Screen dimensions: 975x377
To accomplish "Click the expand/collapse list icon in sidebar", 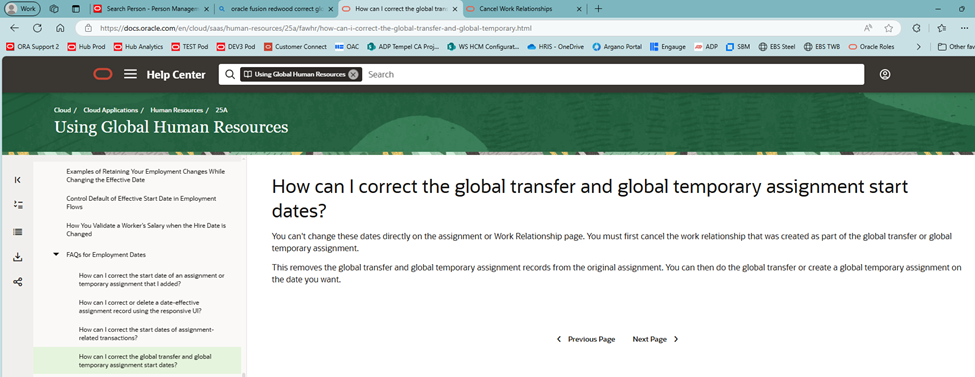I will 17,205.
